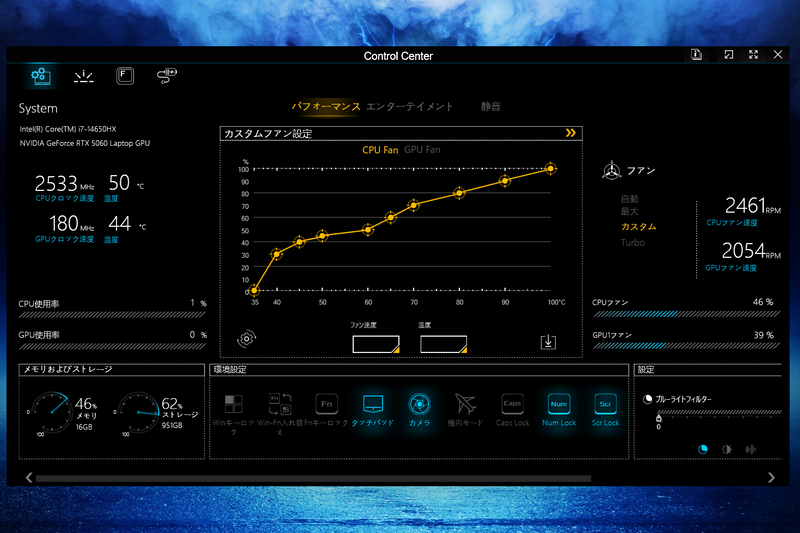The height and width of the screenshot is (533, 800).
Task: Select the blue moon settings page icon
Action: tap(703, 449)
